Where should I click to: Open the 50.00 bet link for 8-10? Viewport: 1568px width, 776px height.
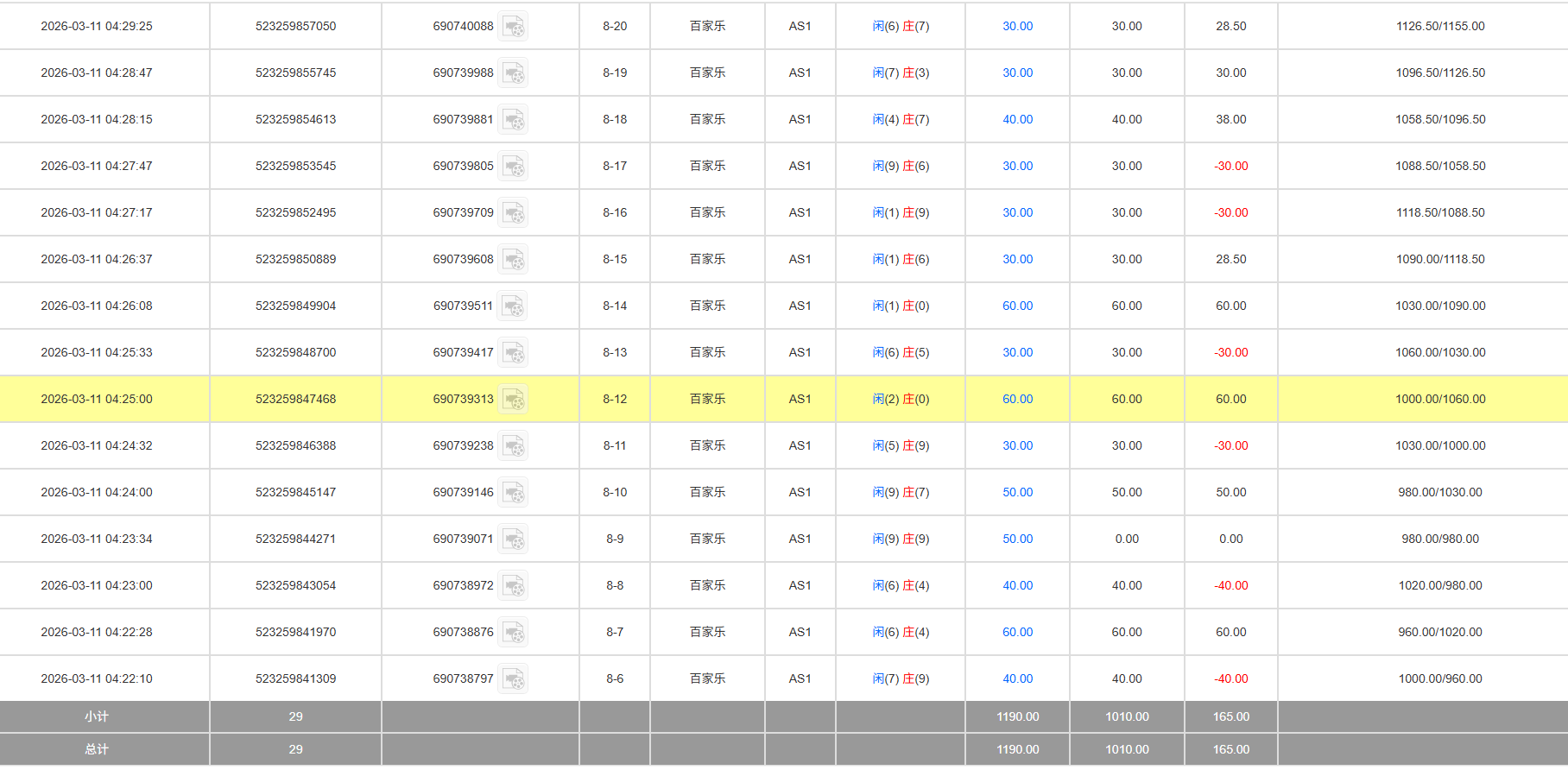click(1017, 492)
